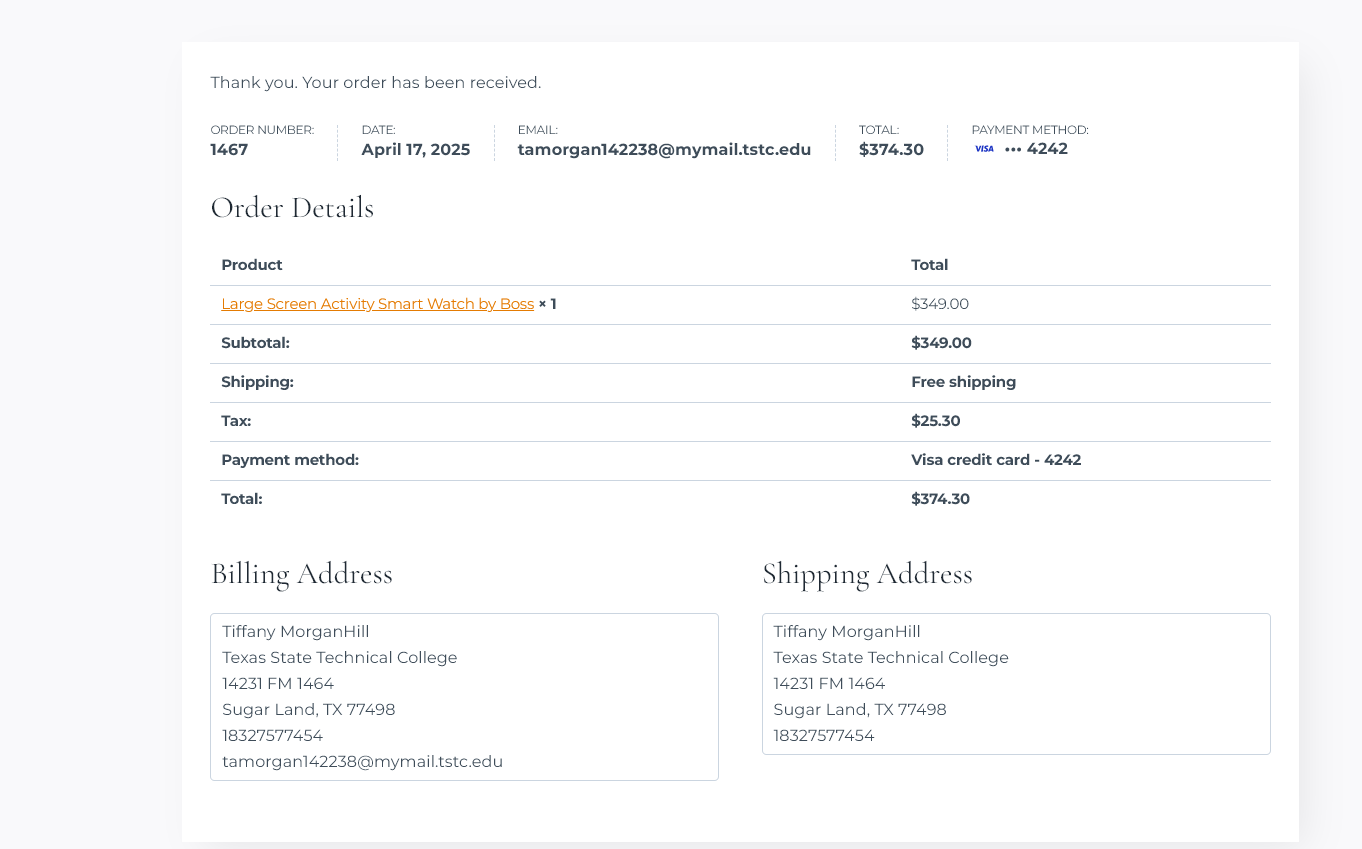Click Sugar Land, TX 77498 in billing
1362x849 pixels.
(309, 710)
